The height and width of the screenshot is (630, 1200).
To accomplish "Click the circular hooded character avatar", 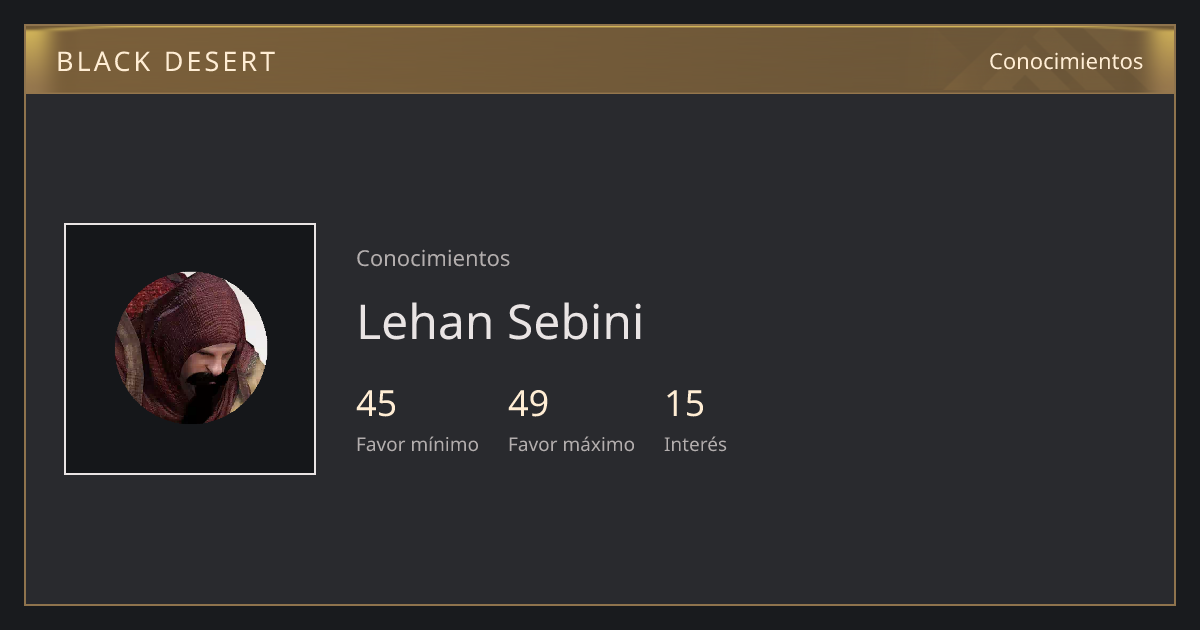I will (x=191, y=348).
